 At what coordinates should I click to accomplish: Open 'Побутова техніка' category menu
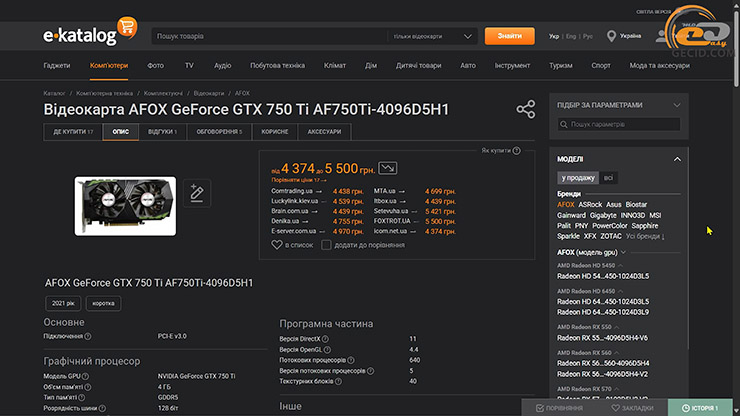click(x=278, y=66)
